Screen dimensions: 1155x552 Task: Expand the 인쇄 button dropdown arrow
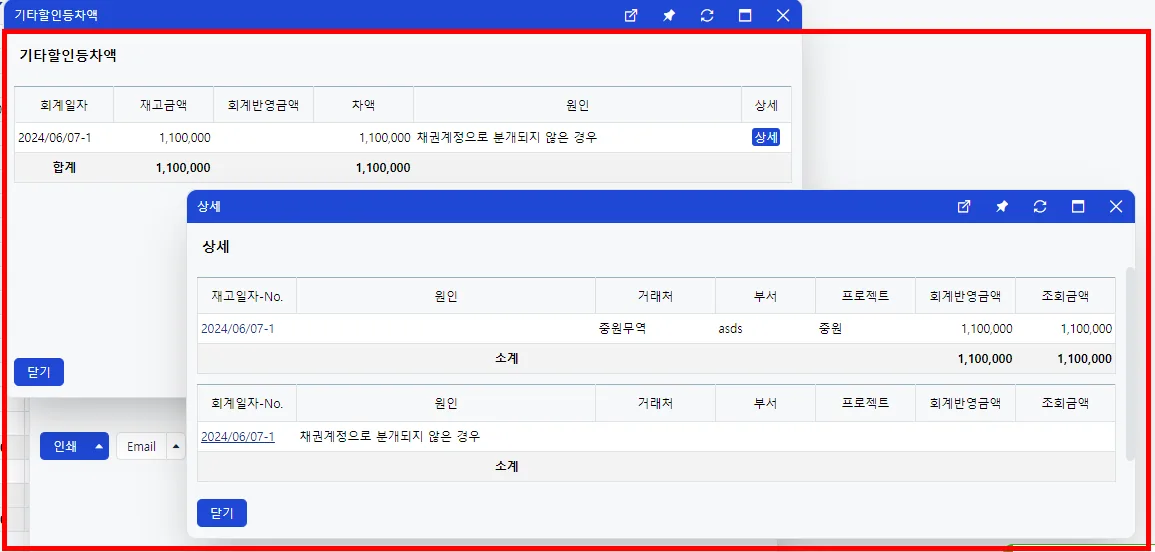point(99,446)
